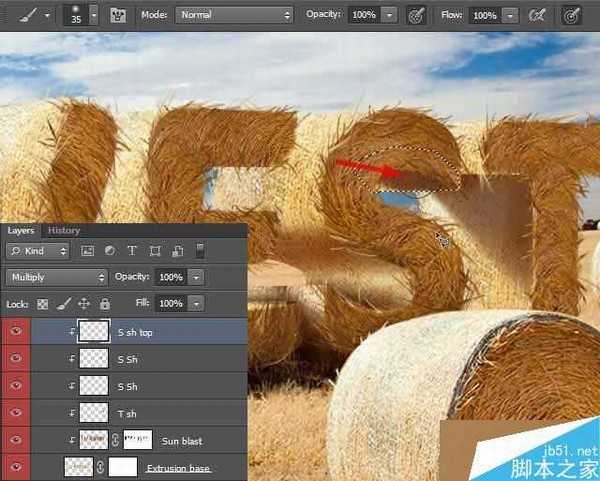Click lock position icon
The width and height of the screenshot is (600, 481).
coord(84,303)
